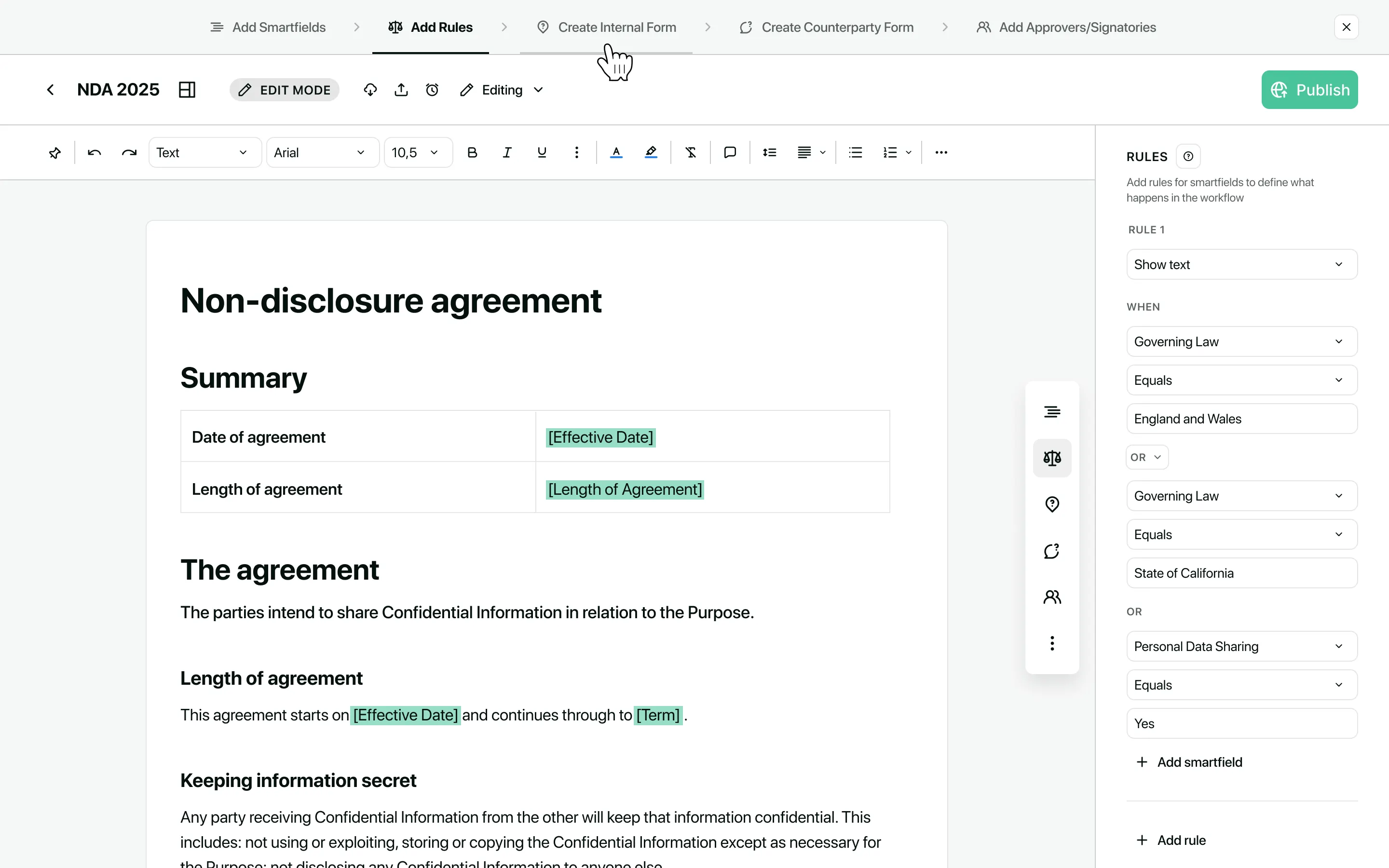This screenshot has width=1389, height=868.
Task: Click the green Publish button
Action: pos(1309,90)
